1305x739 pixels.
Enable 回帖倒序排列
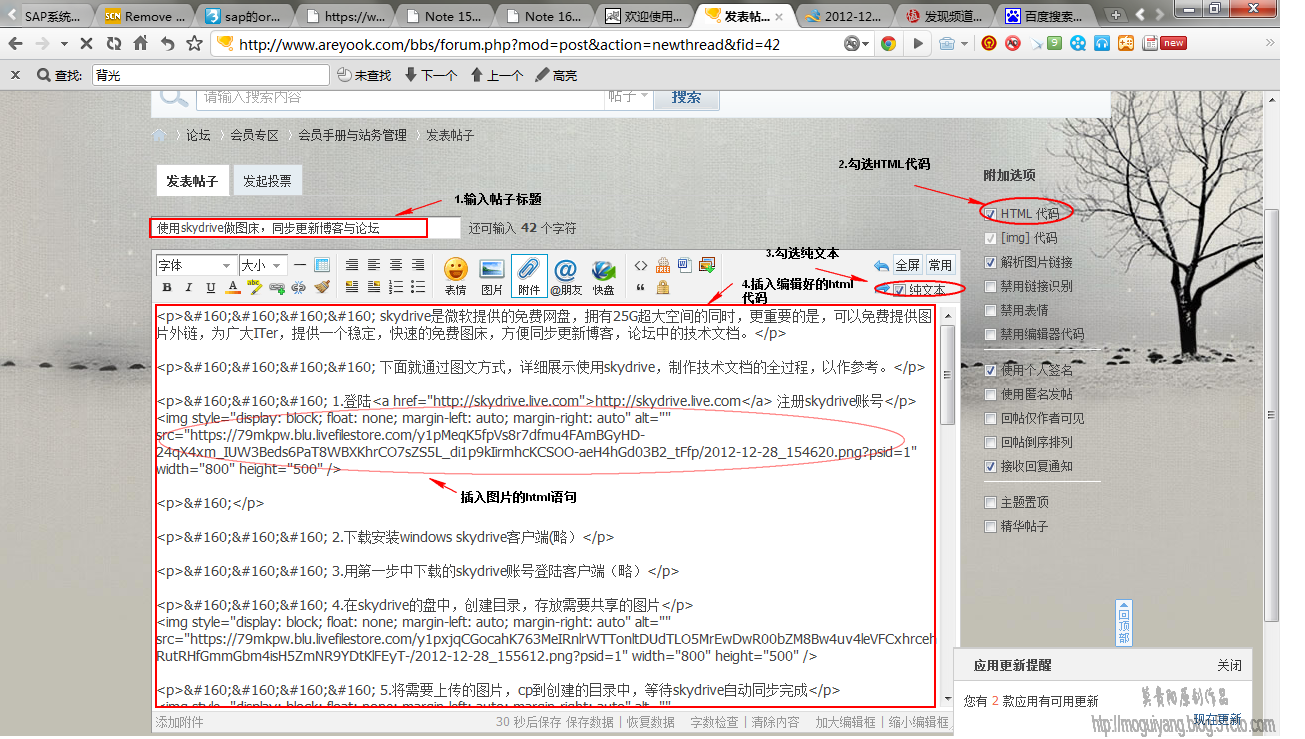[x=990, y=442]
